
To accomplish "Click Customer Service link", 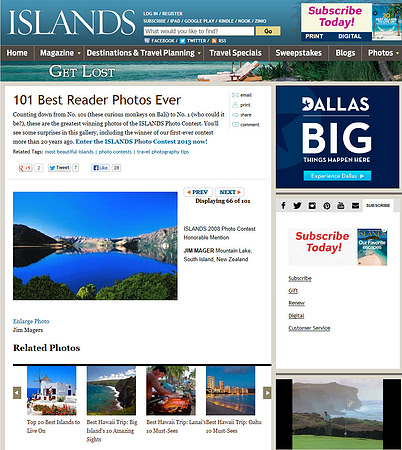I will click(x=309, y=328).
